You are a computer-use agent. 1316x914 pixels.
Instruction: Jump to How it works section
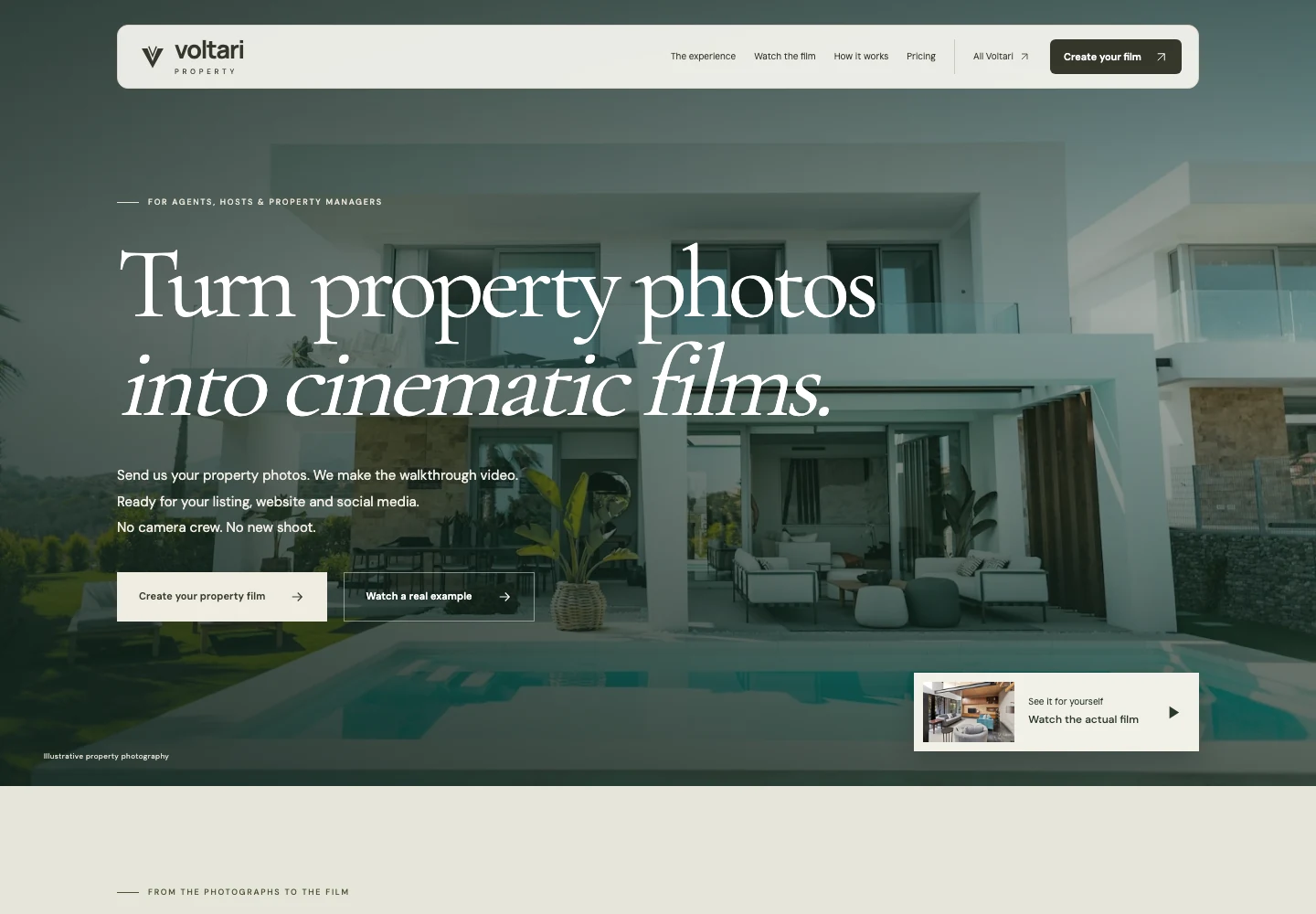(861, 57)
